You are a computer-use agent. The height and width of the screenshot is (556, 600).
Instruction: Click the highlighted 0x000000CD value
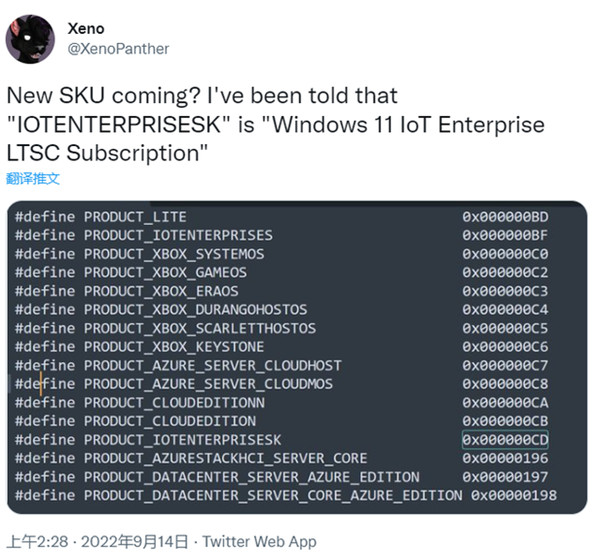point(505,440)
